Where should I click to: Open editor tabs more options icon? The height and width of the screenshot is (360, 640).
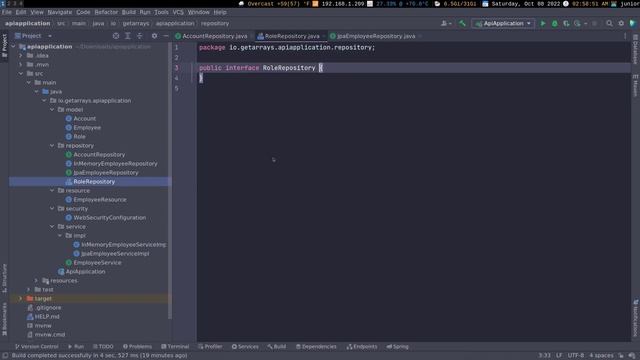625,36
